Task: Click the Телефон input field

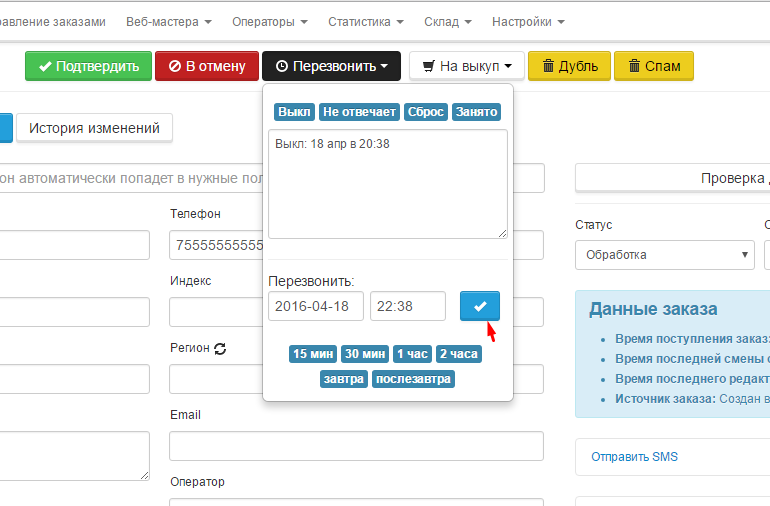Action: click(216, 245)
